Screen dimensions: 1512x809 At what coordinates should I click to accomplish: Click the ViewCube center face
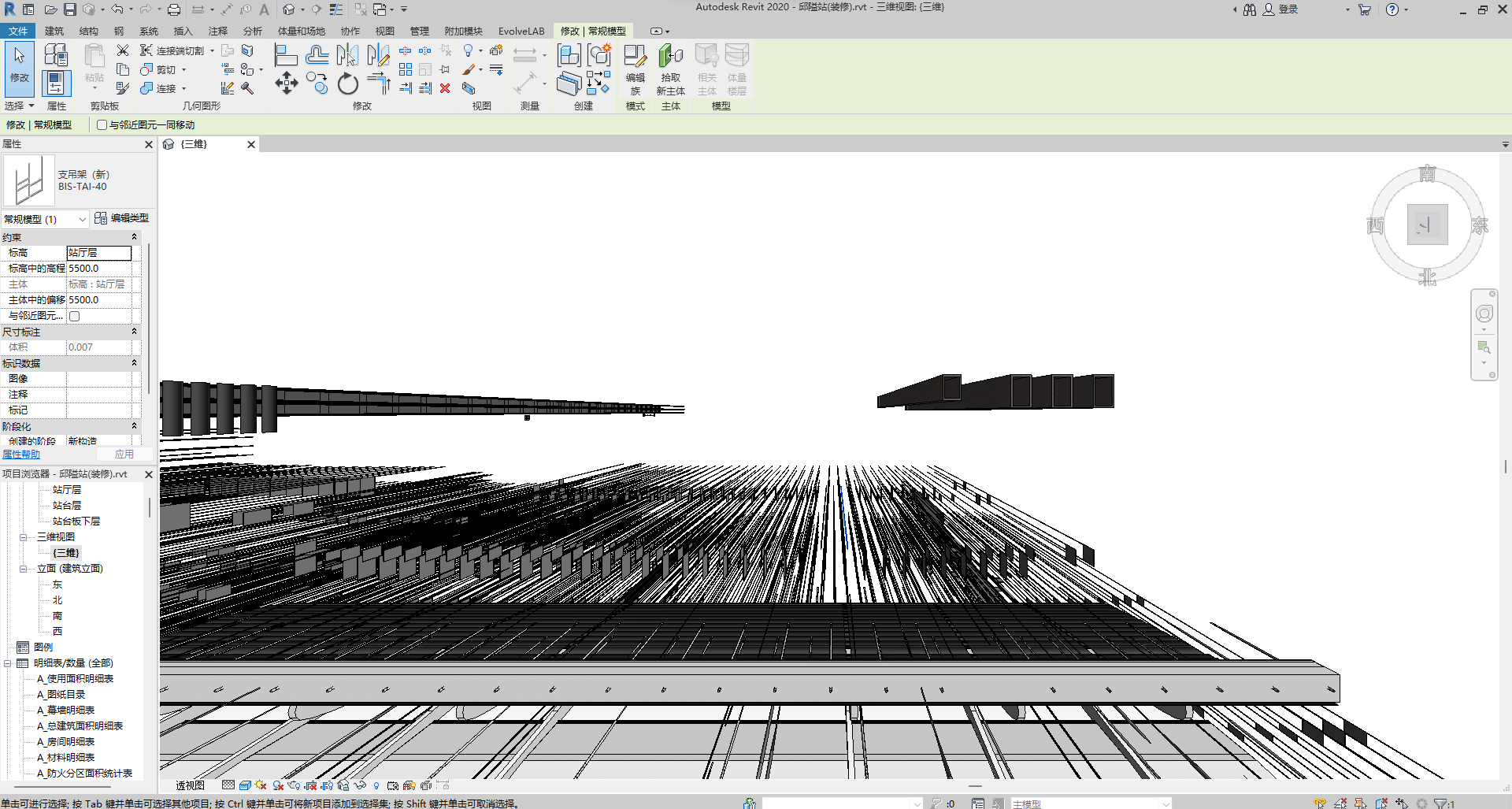(x=1427, y=225)
